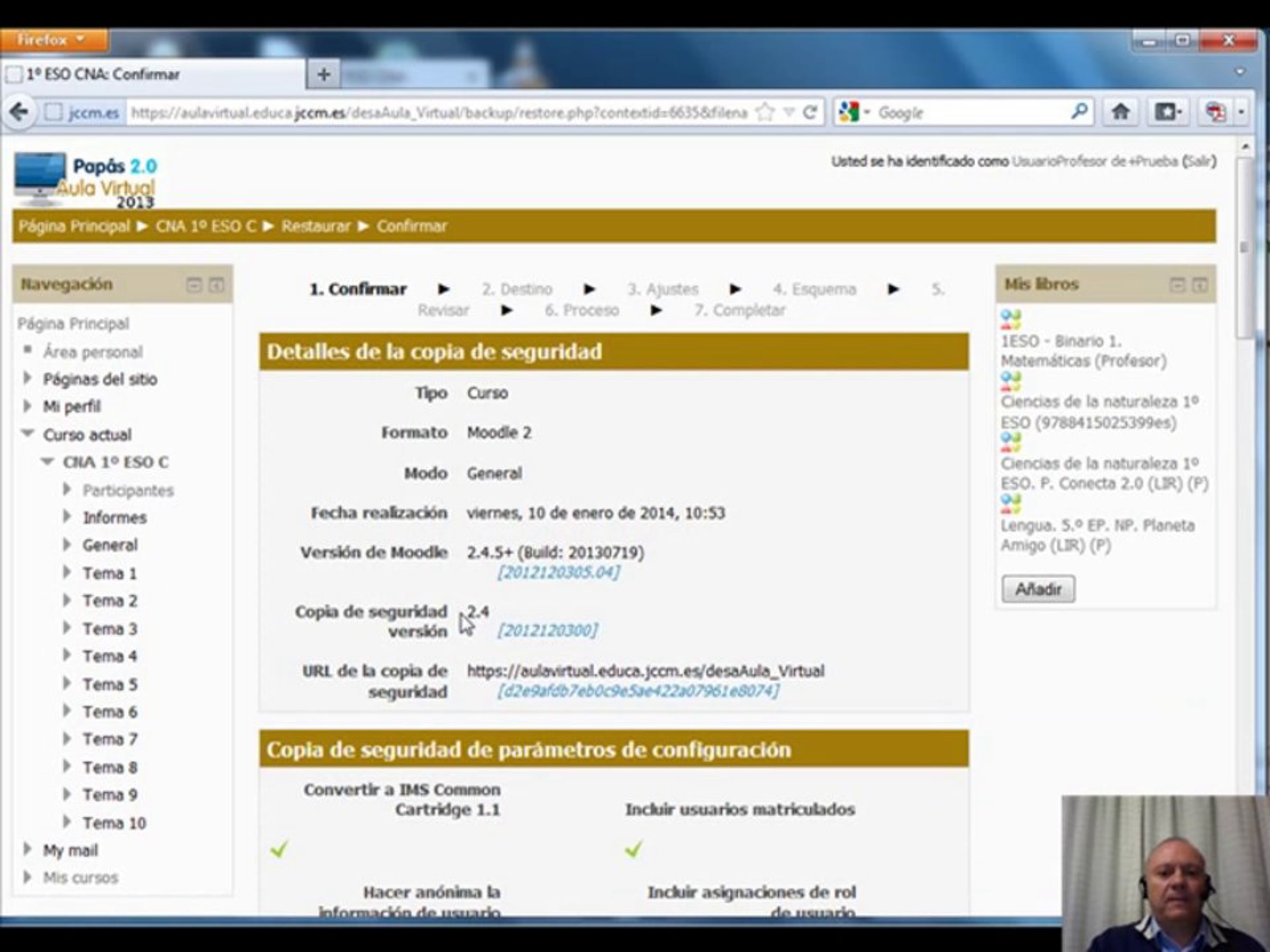
Task: Open General section in navigation
Action: (110, 545)
